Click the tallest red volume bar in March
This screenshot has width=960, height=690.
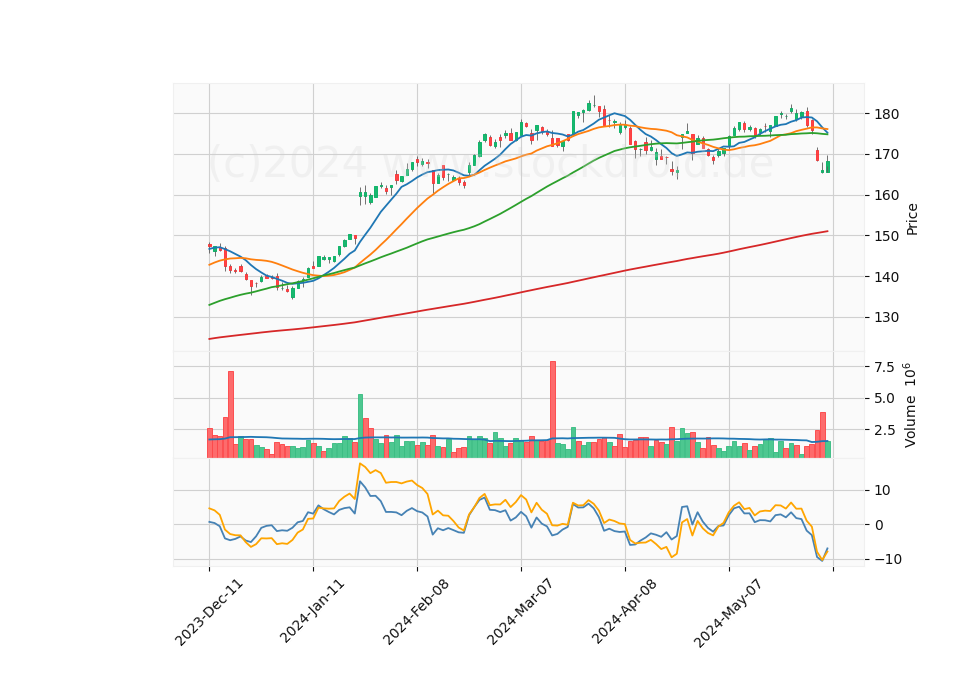[553, 410]
